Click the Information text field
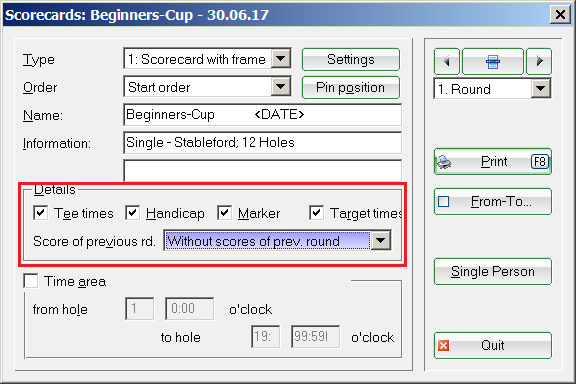This screenshot has height=384, width=576. 263,143
